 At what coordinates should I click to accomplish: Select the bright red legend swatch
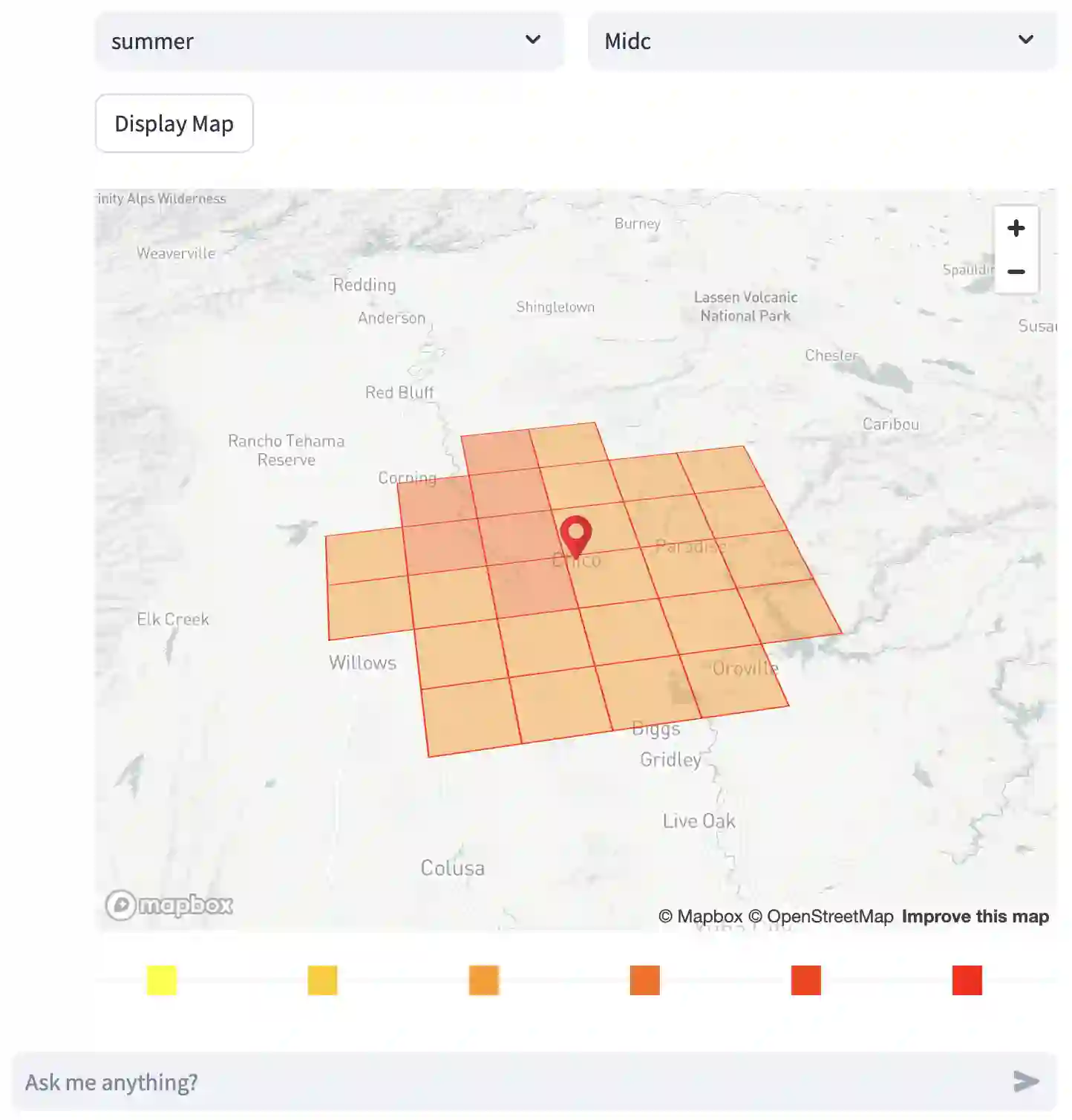pyautogui.click(x=967, y=980)
